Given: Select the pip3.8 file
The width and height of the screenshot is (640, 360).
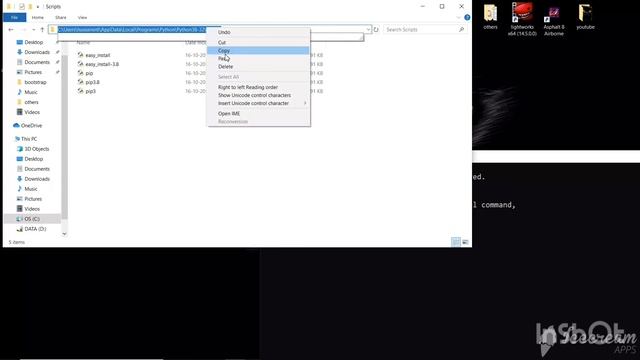Looking at the screenshot, I should tap(92, 82).
